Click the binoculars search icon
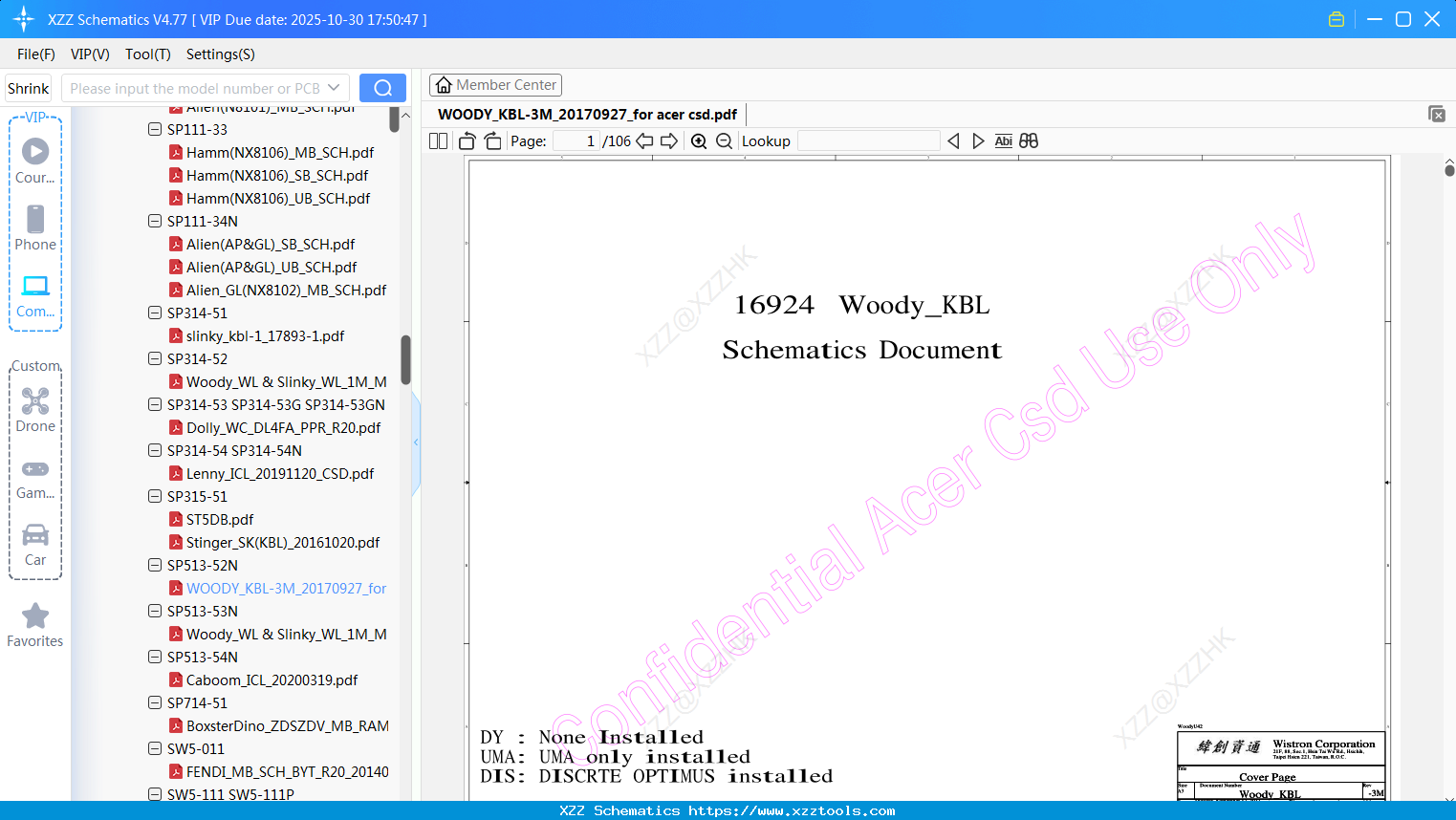1456x820 pixels. [x=1029, y=141]
